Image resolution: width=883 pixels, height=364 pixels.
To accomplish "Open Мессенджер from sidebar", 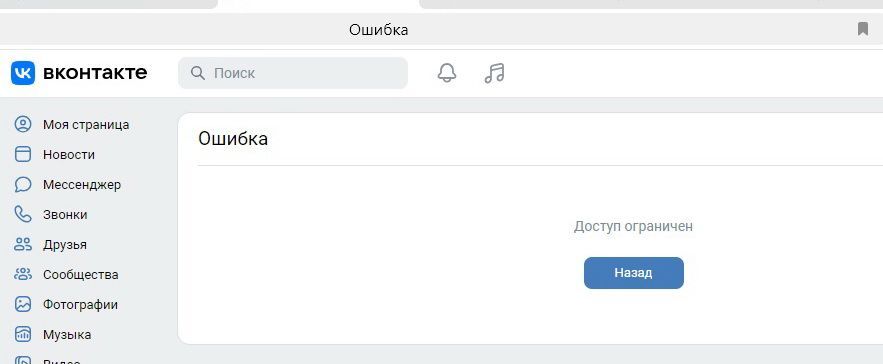I will (x=82, y=184).
